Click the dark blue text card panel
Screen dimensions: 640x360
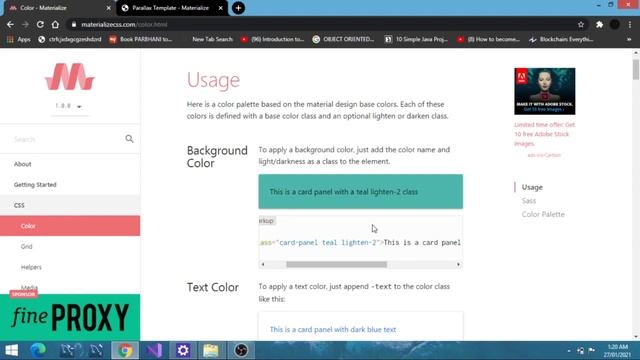point(361,326)
